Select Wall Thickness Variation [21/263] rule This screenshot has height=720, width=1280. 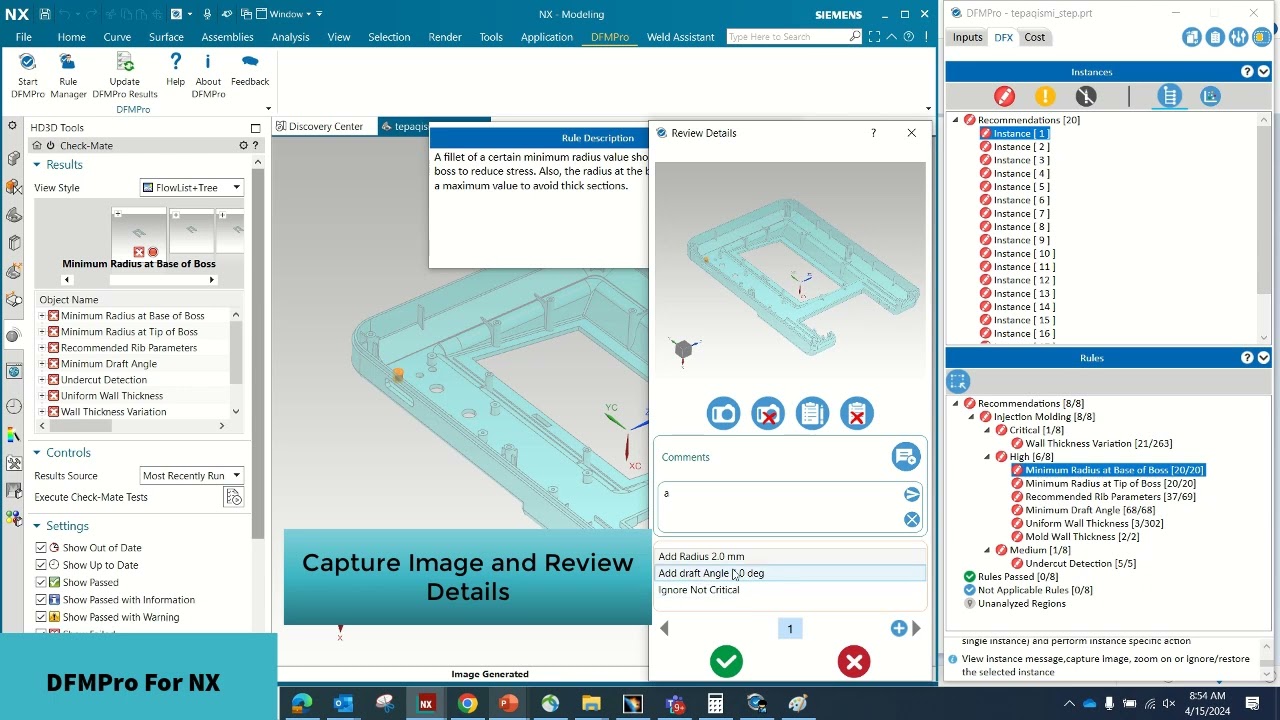click(1098, 444)
